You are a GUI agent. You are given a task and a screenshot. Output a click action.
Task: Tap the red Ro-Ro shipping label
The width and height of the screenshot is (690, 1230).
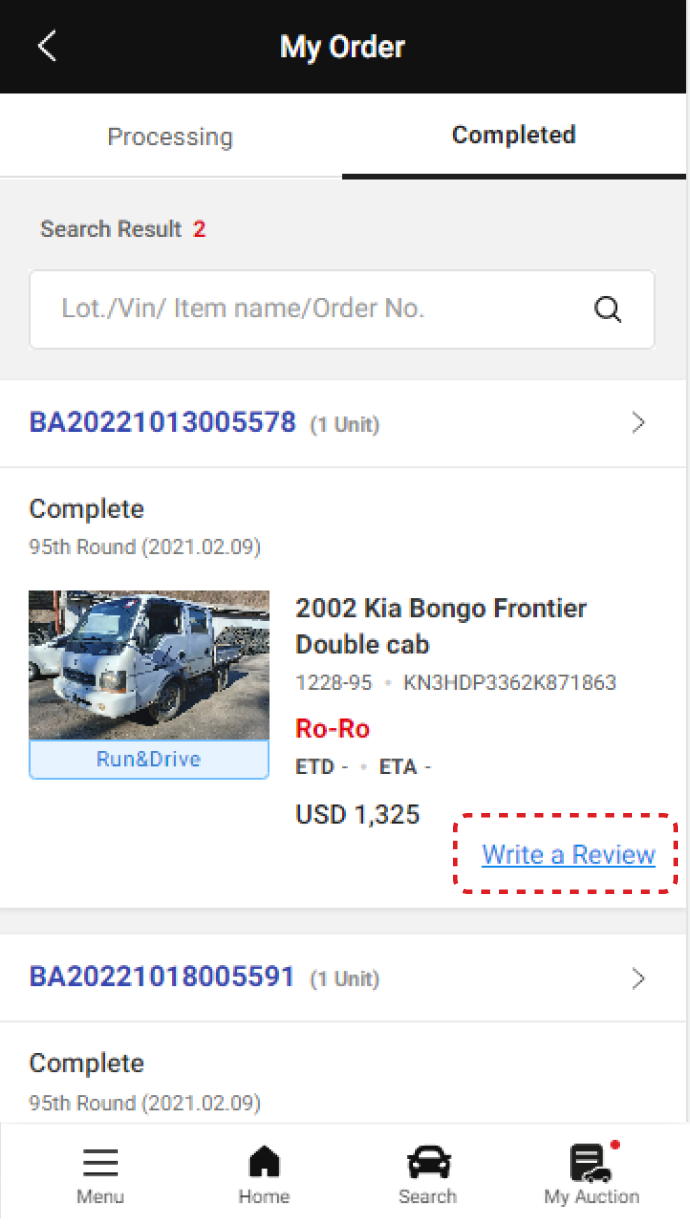tap(333, 729)
